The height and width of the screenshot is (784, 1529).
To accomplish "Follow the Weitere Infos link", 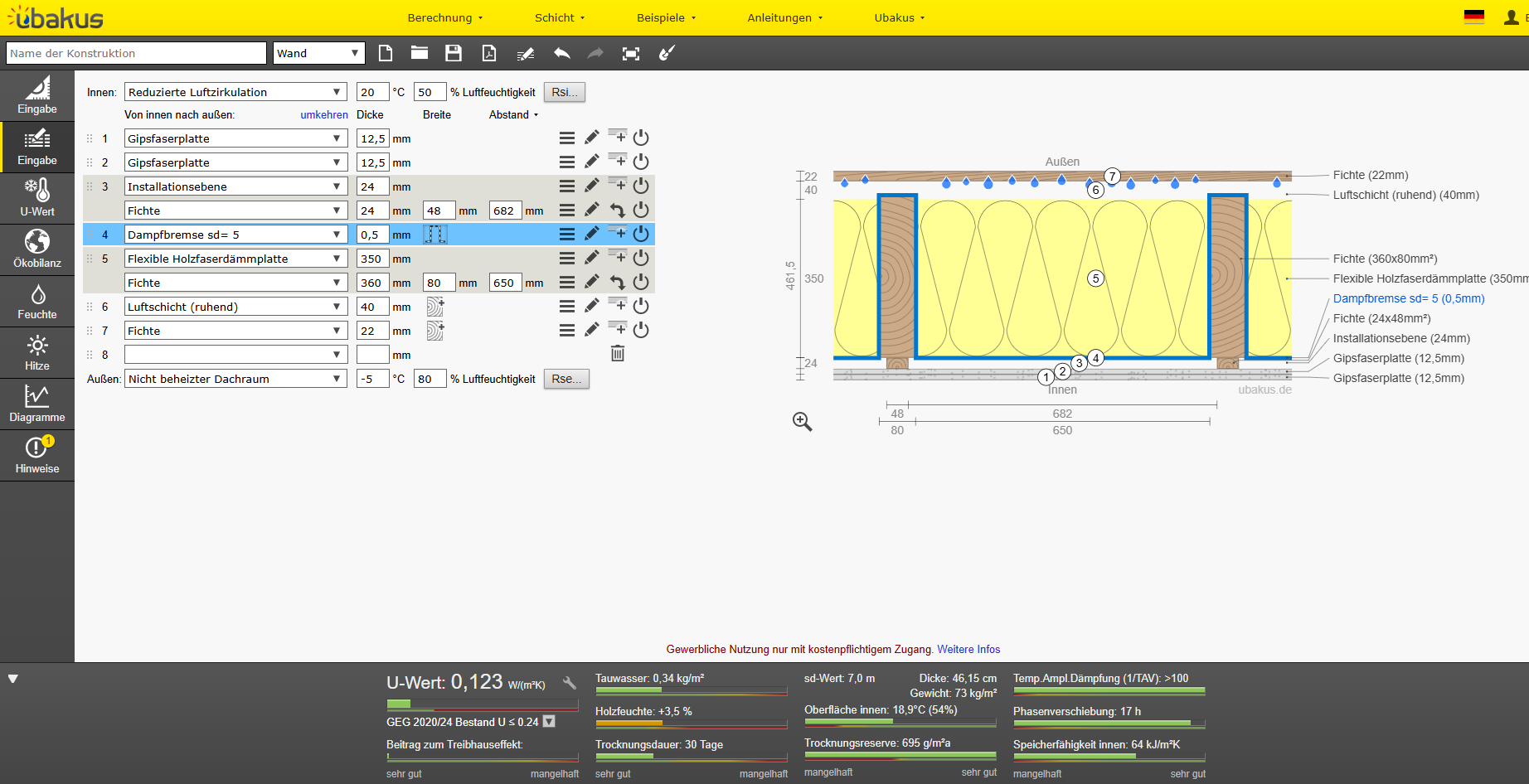I will tap(968, 650).
